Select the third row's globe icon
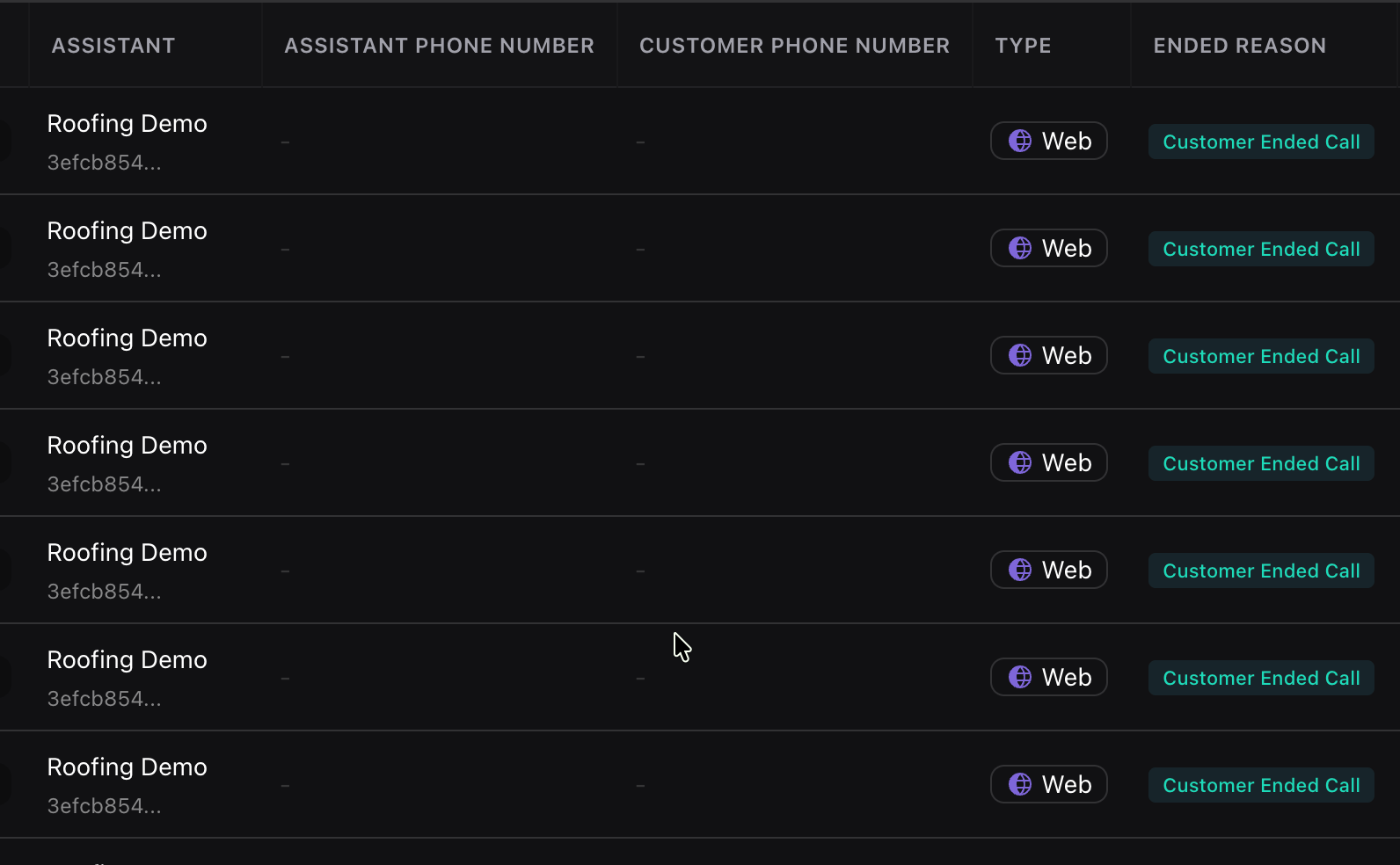Viewport: 1400px width, 865px height. click(x=1020, y=355)
